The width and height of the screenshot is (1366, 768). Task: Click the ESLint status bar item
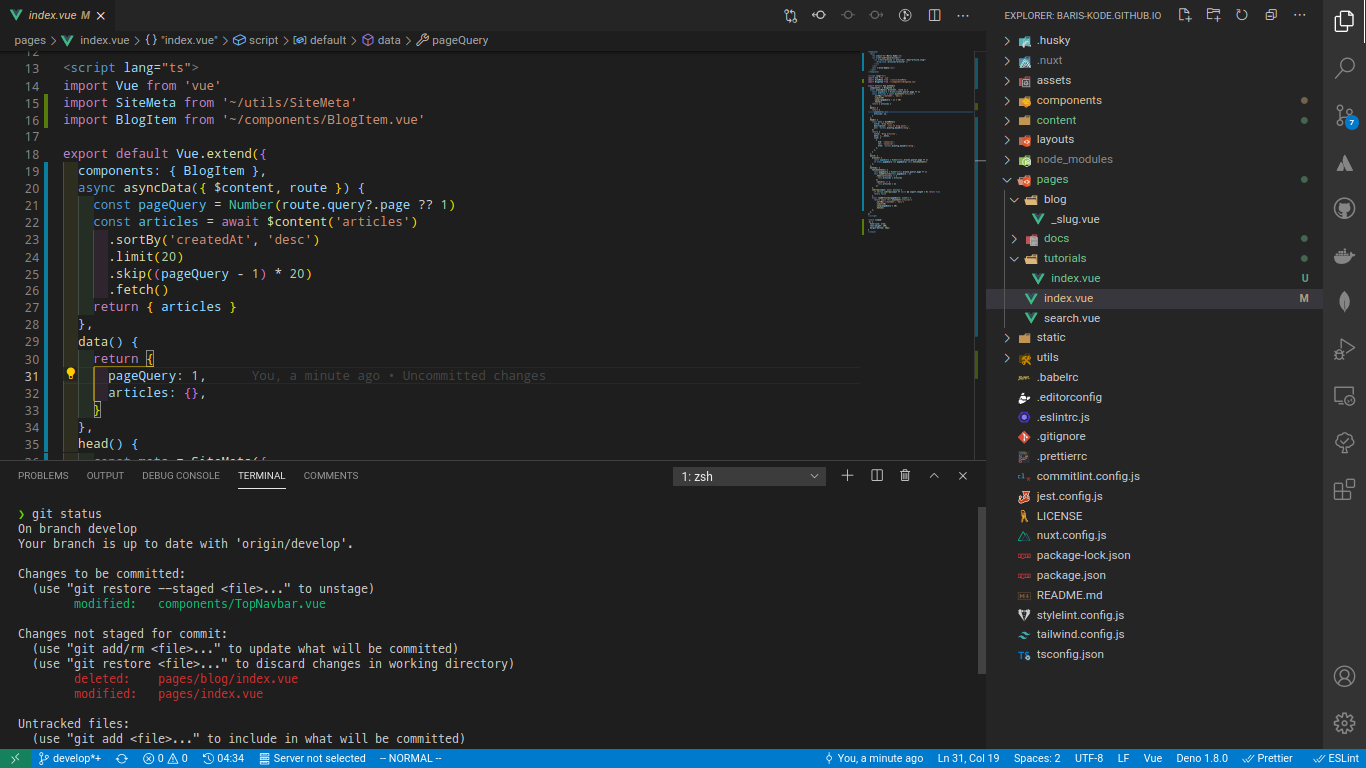(1335, 759)
